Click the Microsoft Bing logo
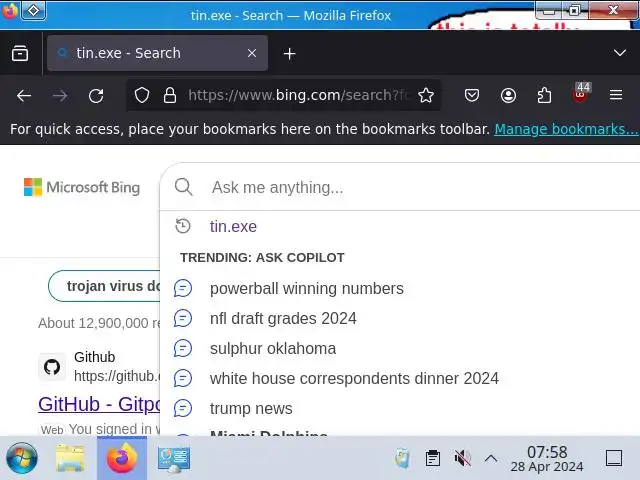 [x=82, y=187]
